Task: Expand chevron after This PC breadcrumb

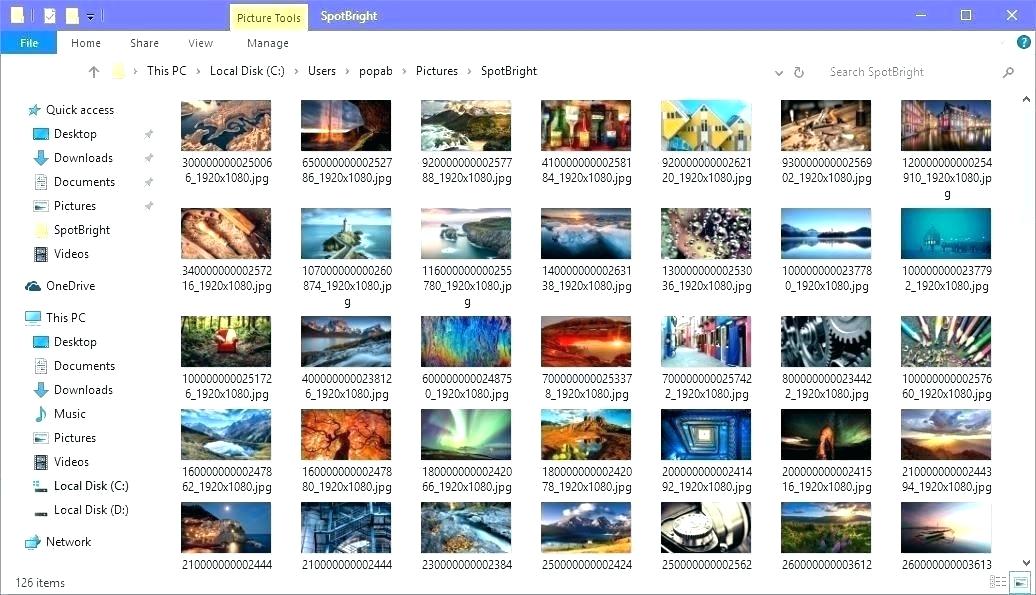Action: (x=198, y=71)
